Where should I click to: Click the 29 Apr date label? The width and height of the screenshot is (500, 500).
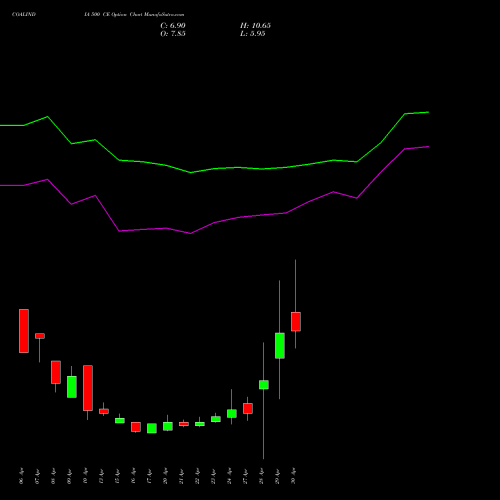click(278, 476)
